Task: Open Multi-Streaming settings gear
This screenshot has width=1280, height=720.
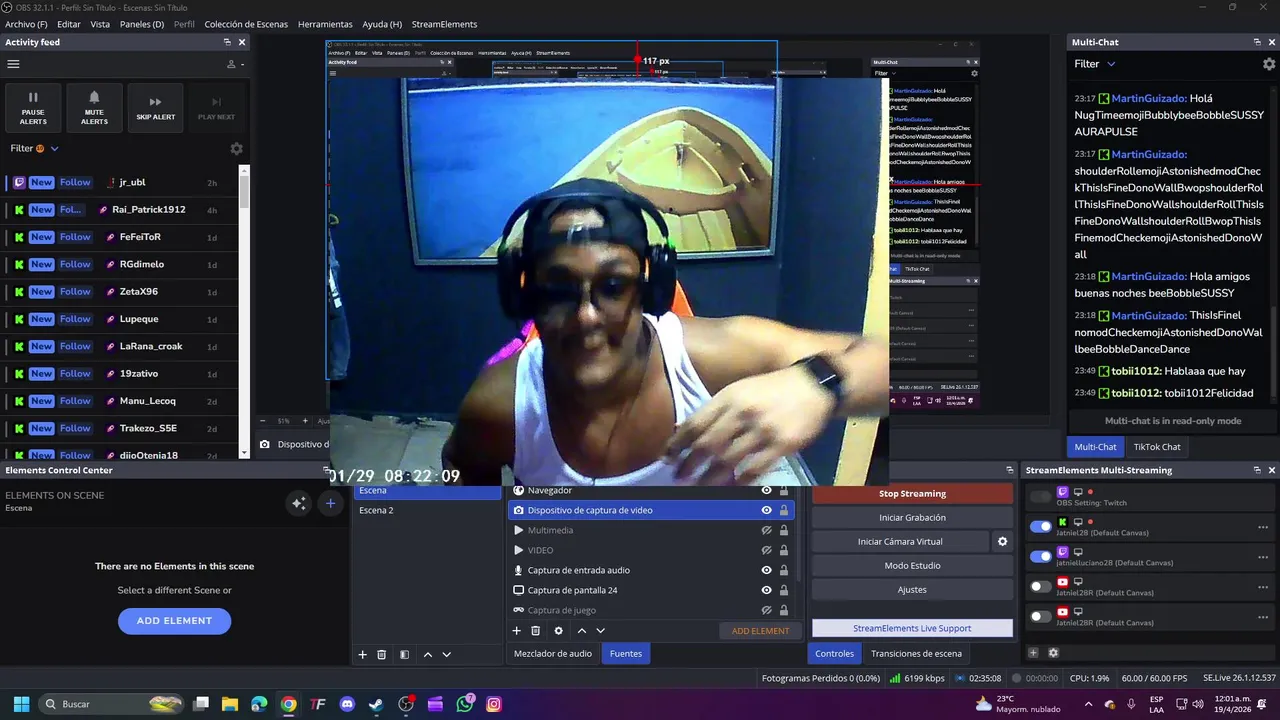Action: 1053,653
